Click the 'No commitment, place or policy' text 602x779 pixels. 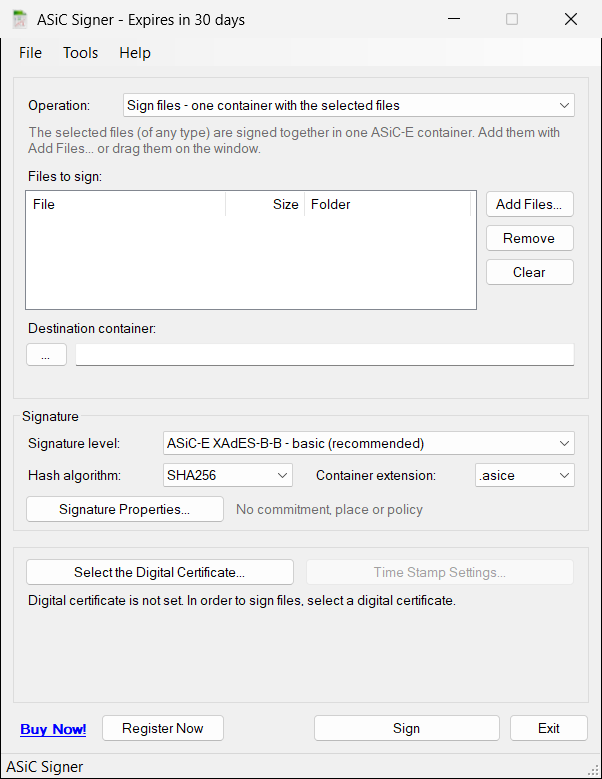(329, 510)
